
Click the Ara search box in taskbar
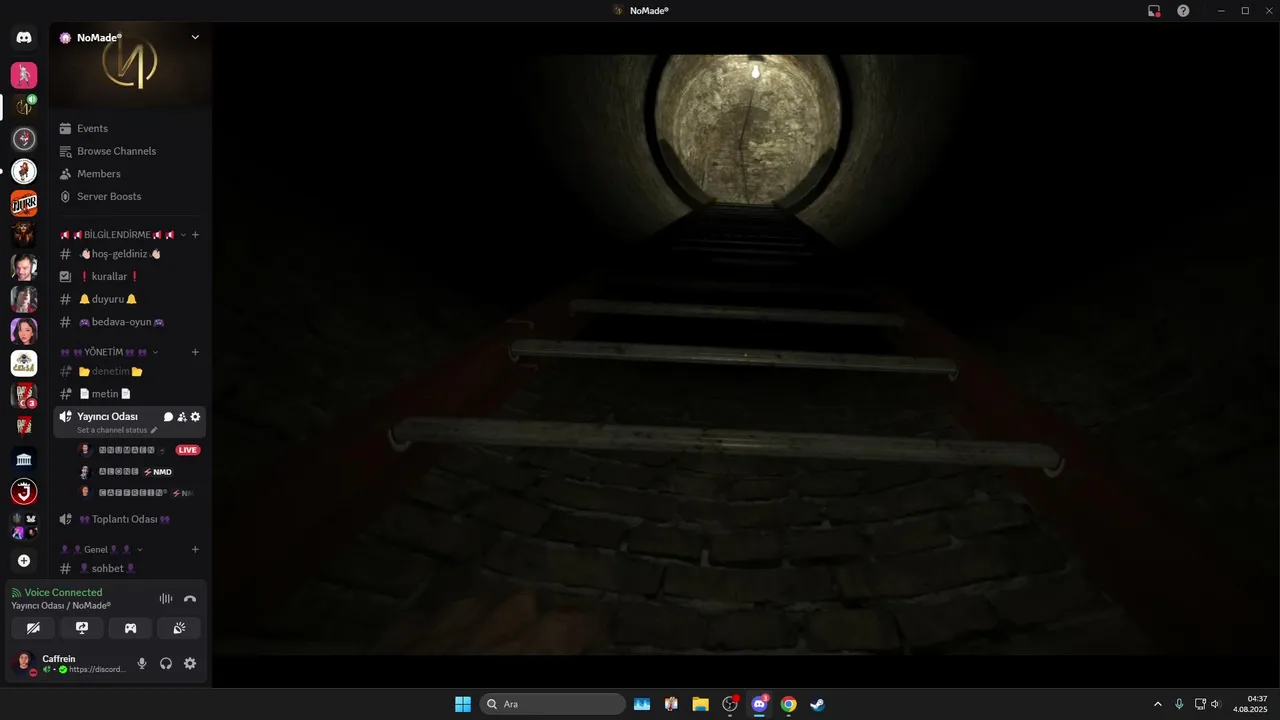[x=553, y=704]
